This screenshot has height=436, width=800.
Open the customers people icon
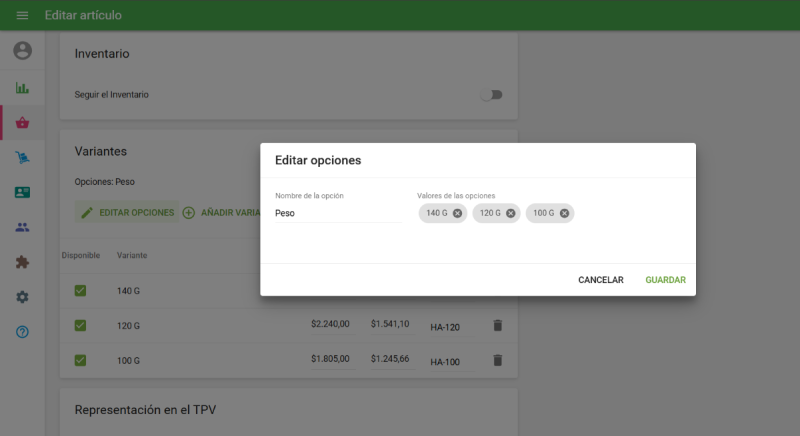point(22,227)
